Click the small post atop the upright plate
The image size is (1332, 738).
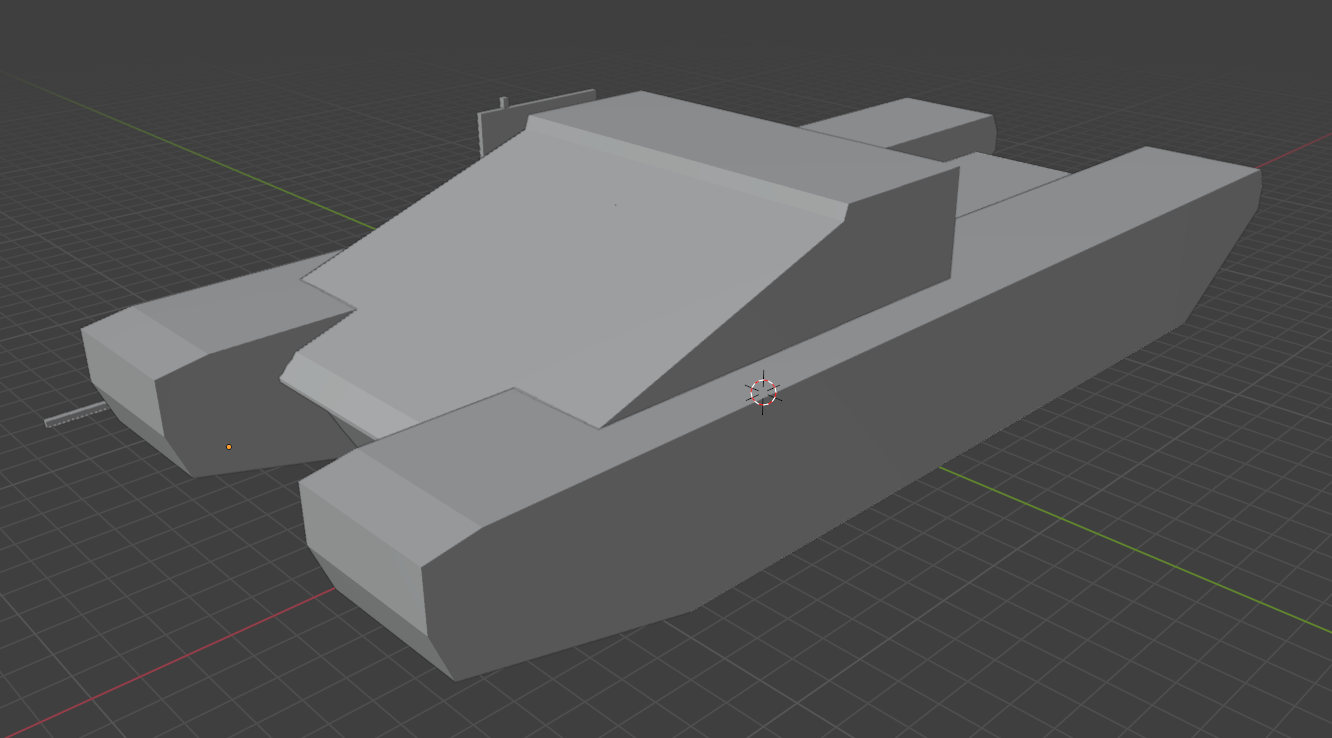tap(504, 103)
